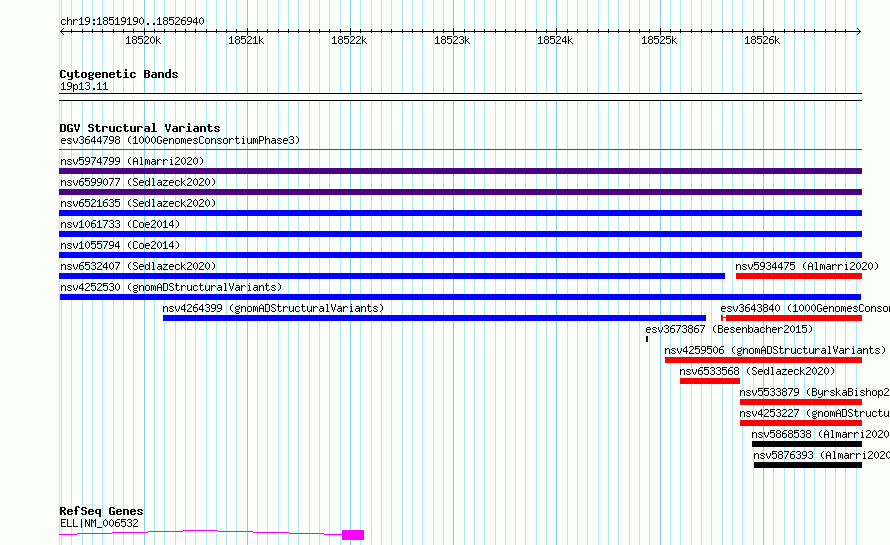
Task: Click the nsv5876393 (Almarri2020) label
Action: (x=821, y=455)
